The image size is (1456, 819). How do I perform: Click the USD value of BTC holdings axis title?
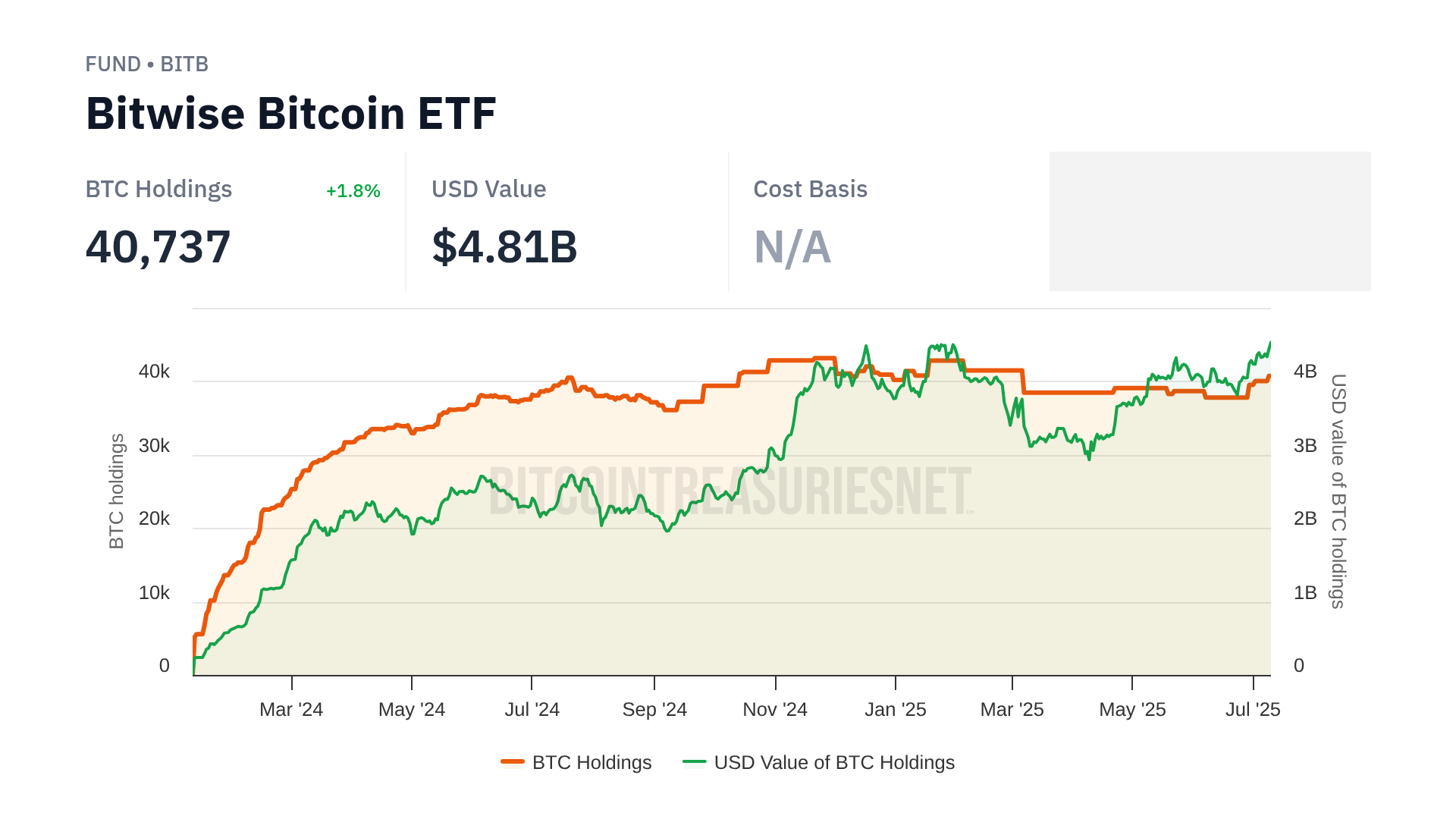pos(1338,491)
